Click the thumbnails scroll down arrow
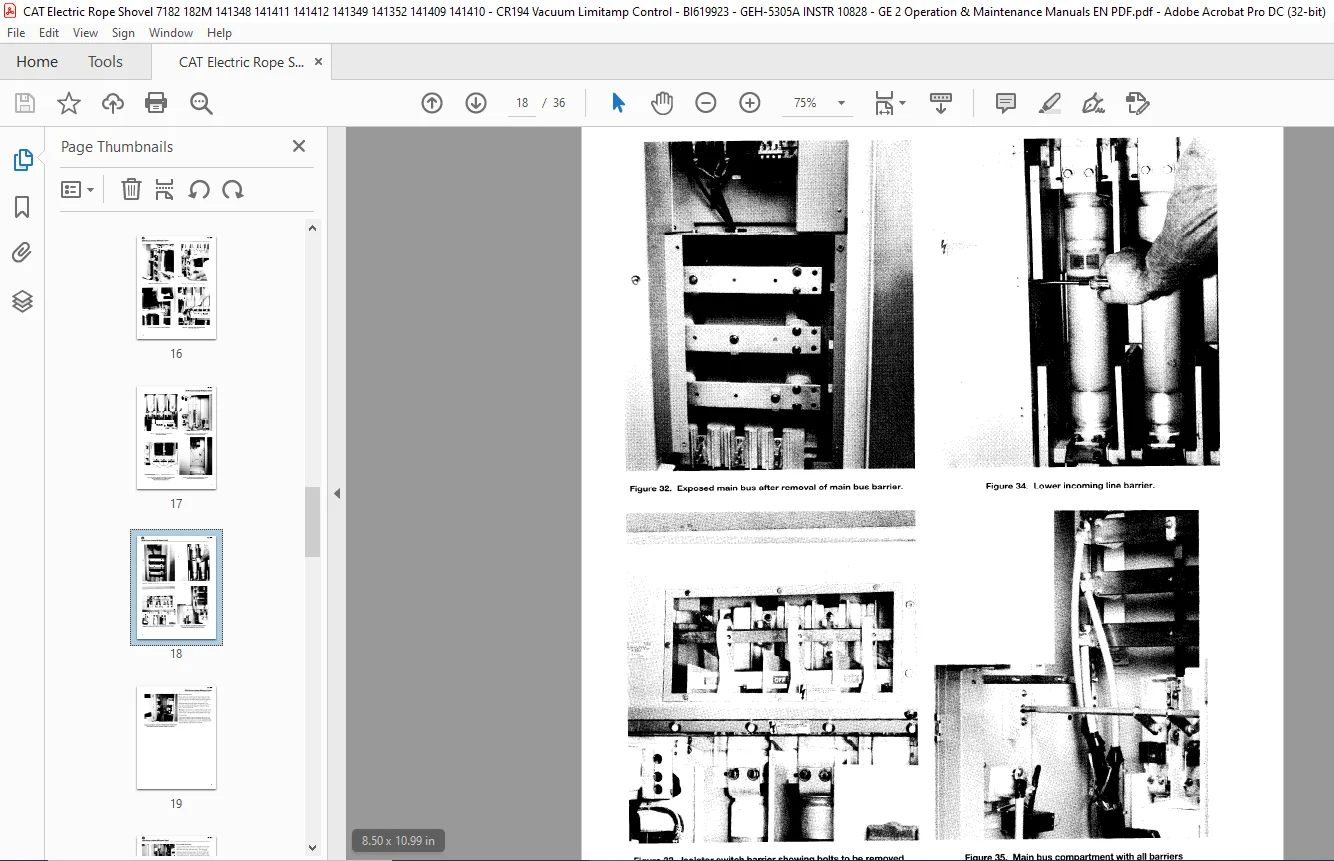The width and height of the screenshot is (1334, 861). pyautogui.click(x=312, y=848)
